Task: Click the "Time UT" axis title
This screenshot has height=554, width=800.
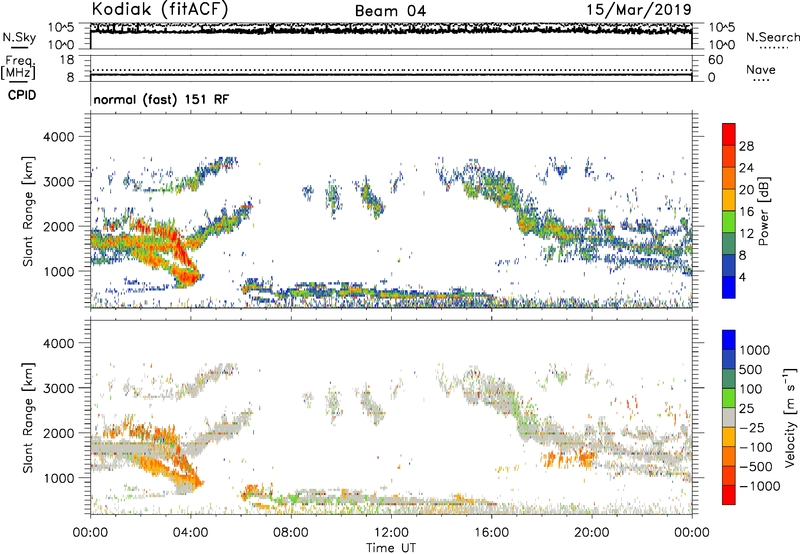Action: point(391,548)
